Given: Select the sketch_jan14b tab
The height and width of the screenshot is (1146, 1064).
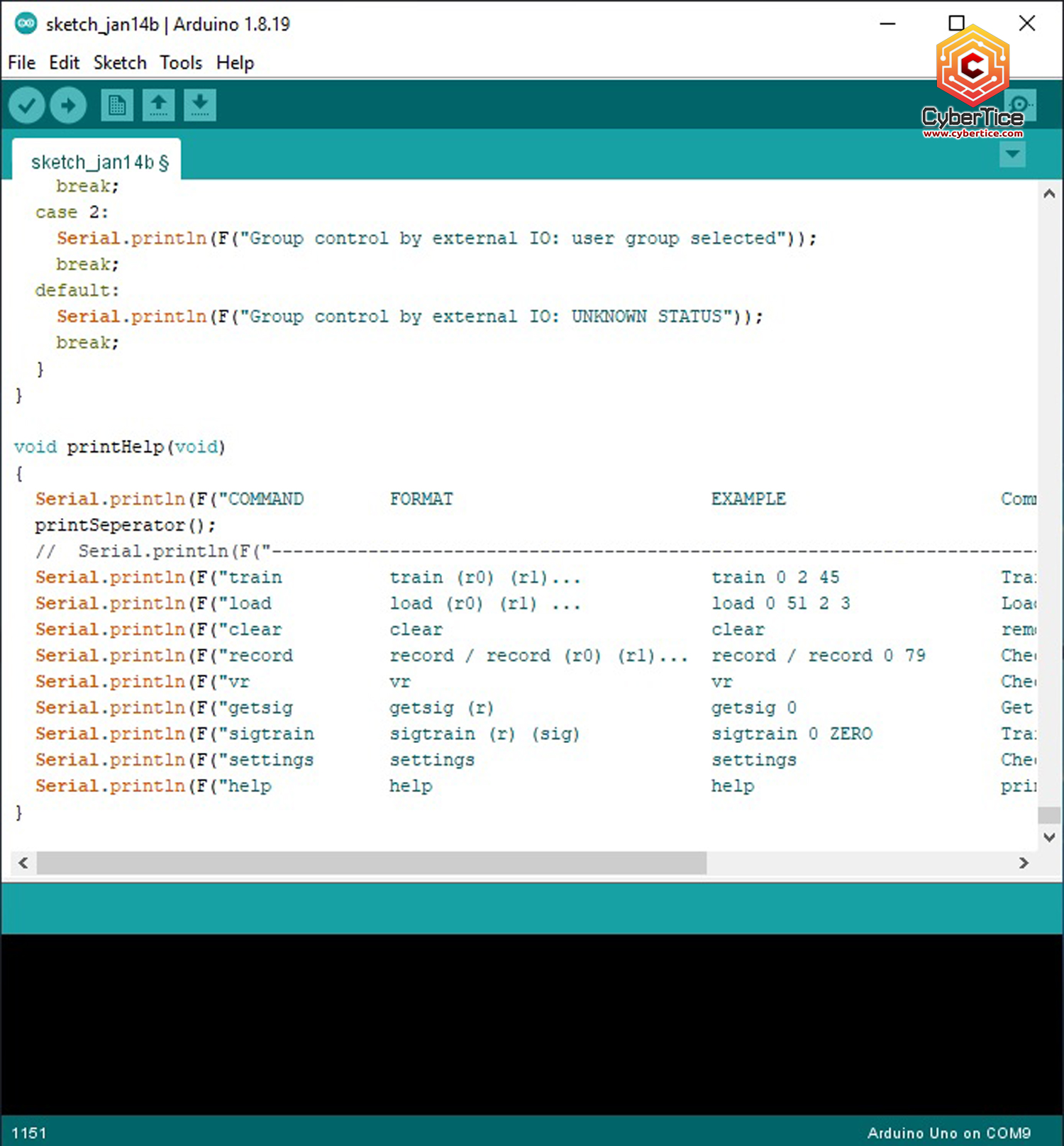Looking at the screenshot, I should 97,161.
